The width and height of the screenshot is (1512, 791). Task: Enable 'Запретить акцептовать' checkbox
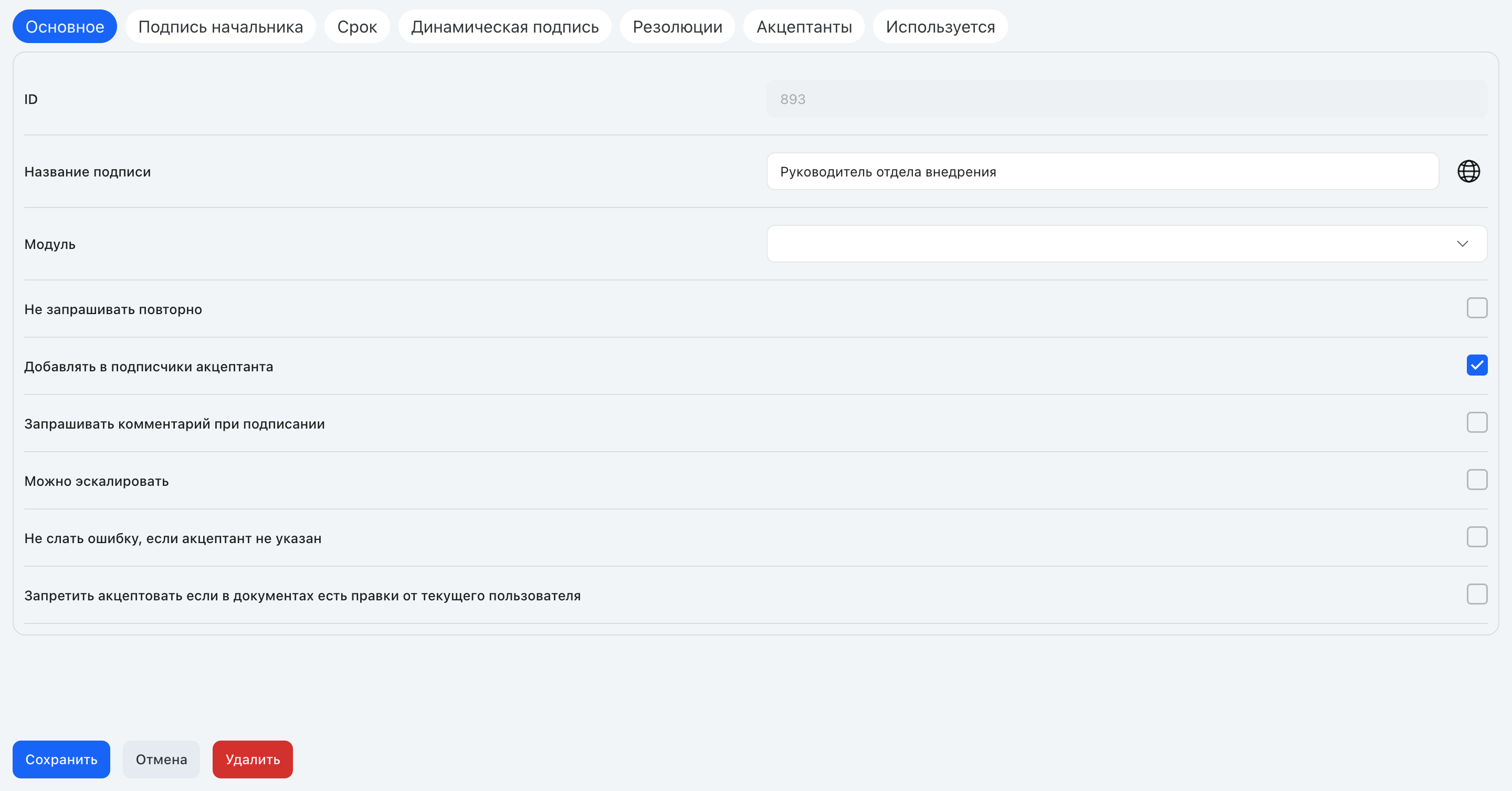1477,594
